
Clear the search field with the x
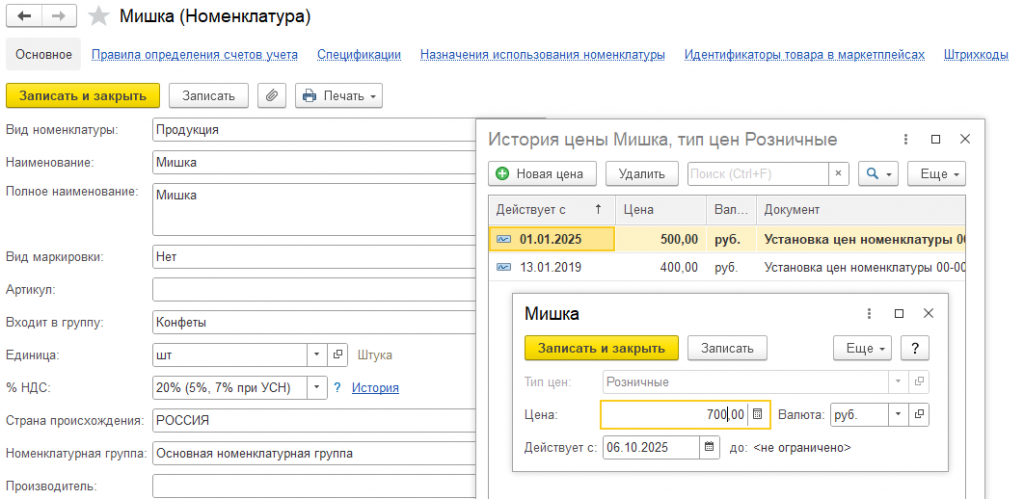point(839,174)
